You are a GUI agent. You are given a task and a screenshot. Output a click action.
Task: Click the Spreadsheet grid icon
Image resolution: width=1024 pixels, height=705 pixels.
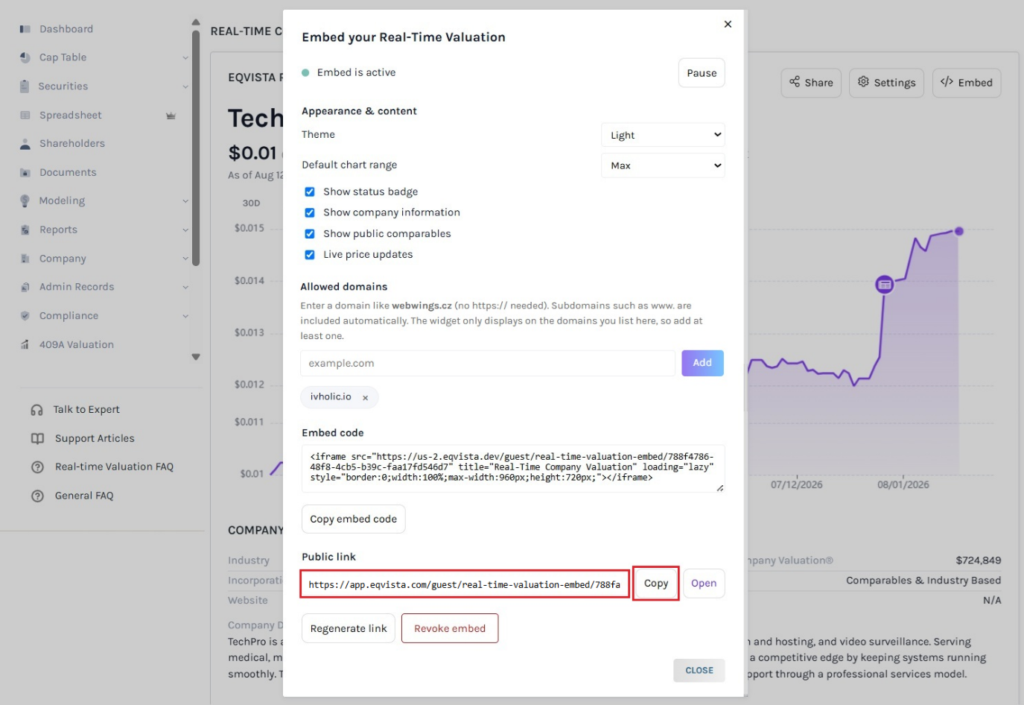pyautogui.click(x=25, y=116)
